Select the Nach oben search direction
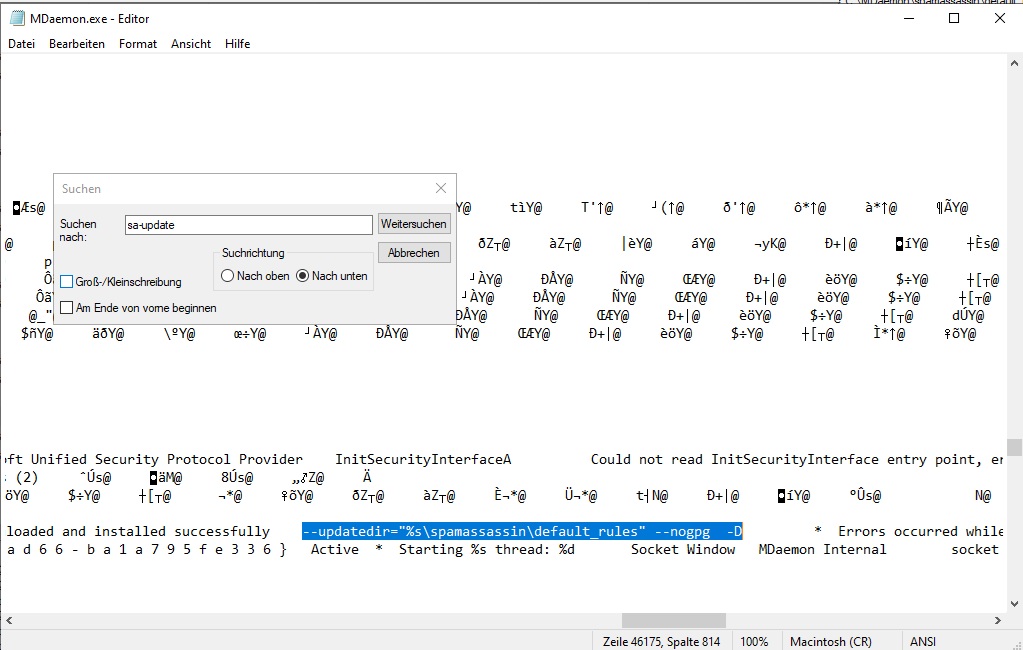The height and width of the screenshot is (650, 1023). point(228,276)
